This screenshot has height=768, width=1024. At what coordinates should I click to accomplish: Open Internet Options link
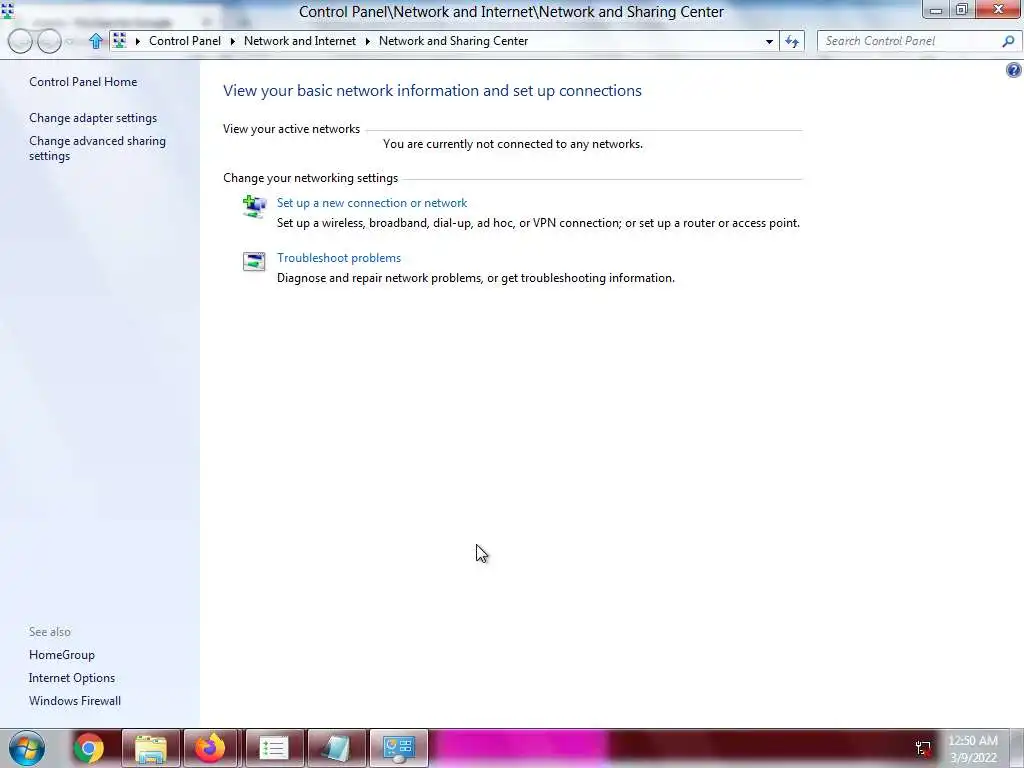point(72,678)
